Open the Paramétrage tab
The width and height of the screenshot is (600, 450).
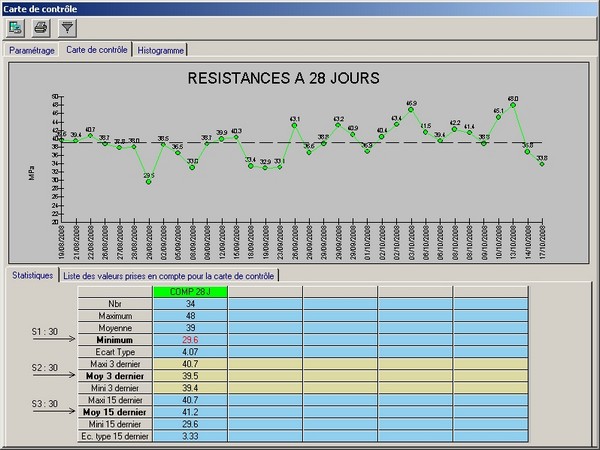tap(31, 50)
